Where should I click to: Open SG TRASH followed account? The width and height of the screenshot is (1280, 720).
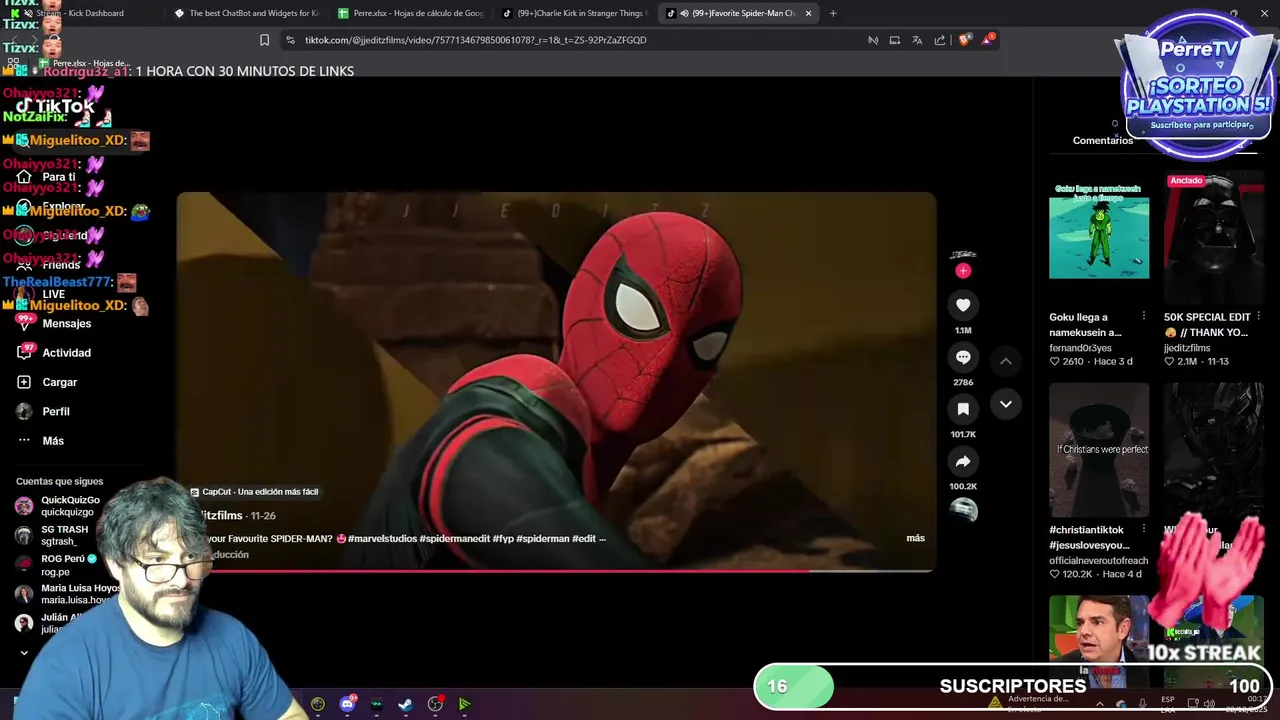[64, 535]
